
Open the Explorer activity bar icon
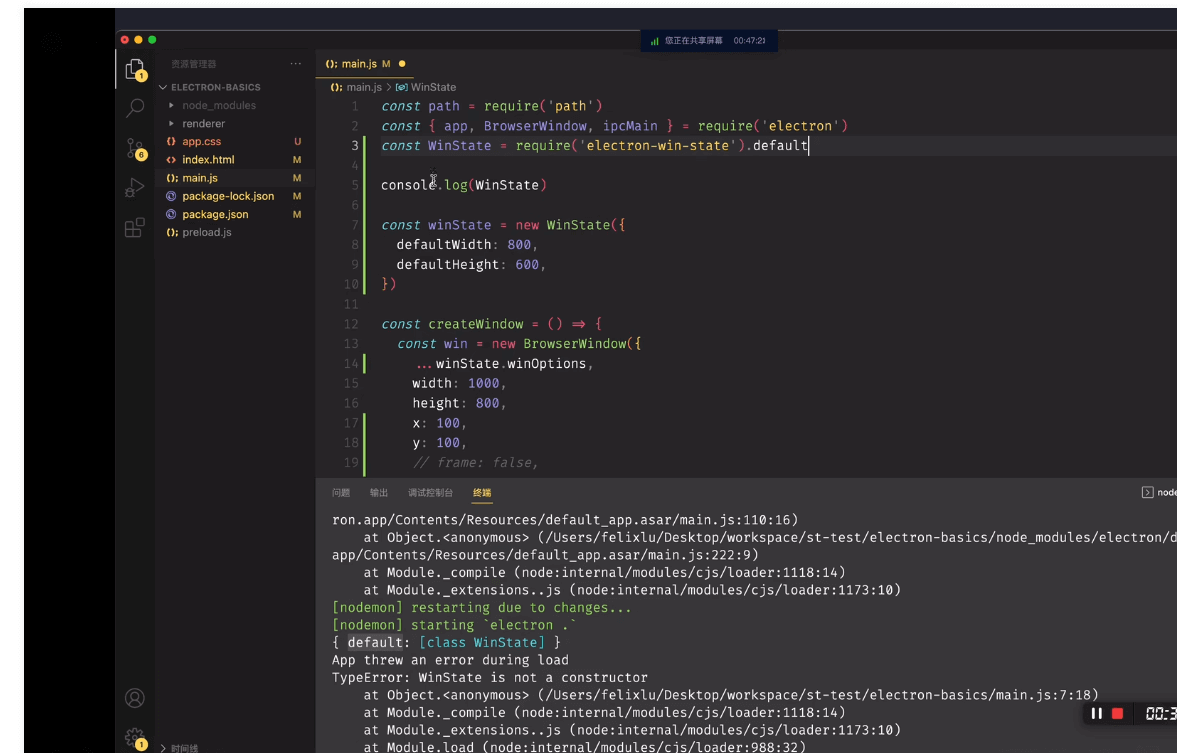[x=134, y=69]
